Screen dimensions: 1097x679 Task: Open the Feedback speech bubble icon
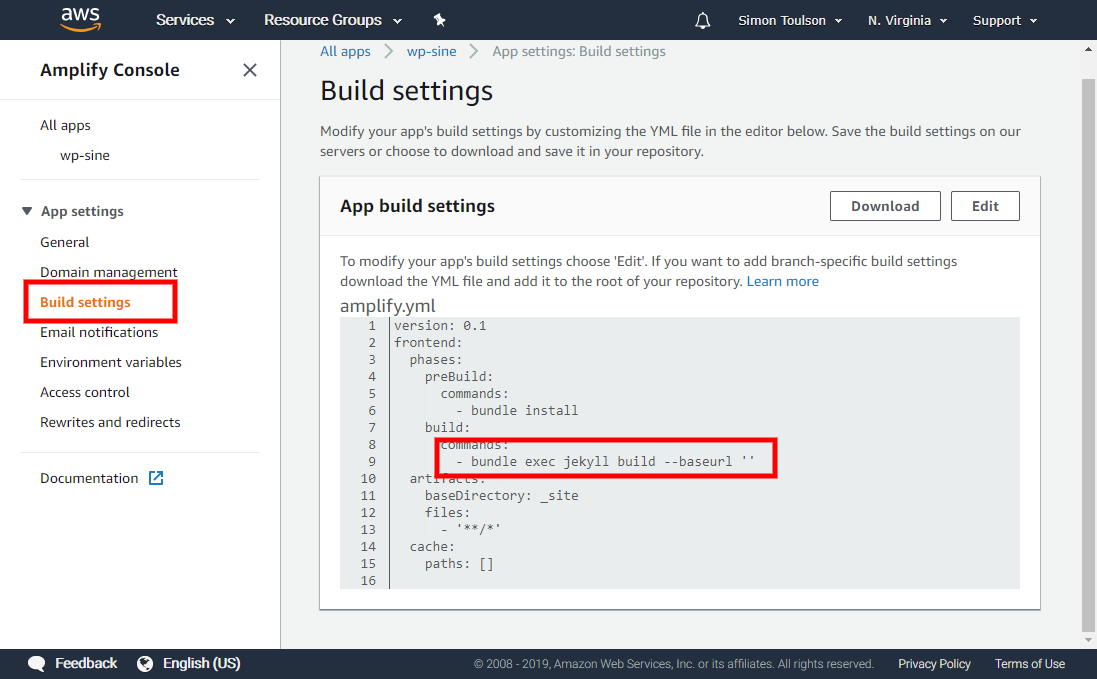pos(36,664)
